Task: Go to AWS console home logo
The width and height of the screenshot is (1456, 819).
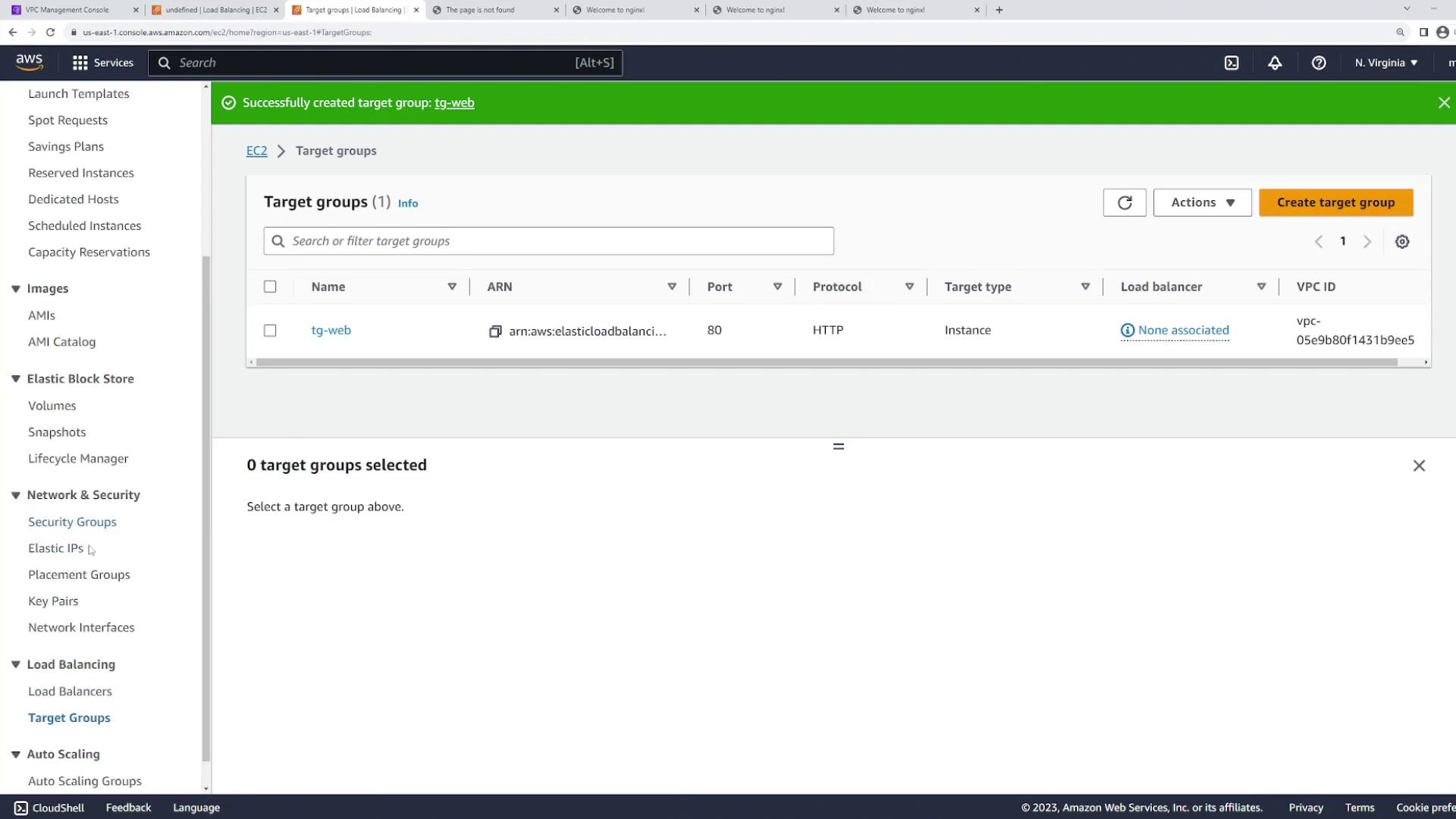Action: [30, 62]
